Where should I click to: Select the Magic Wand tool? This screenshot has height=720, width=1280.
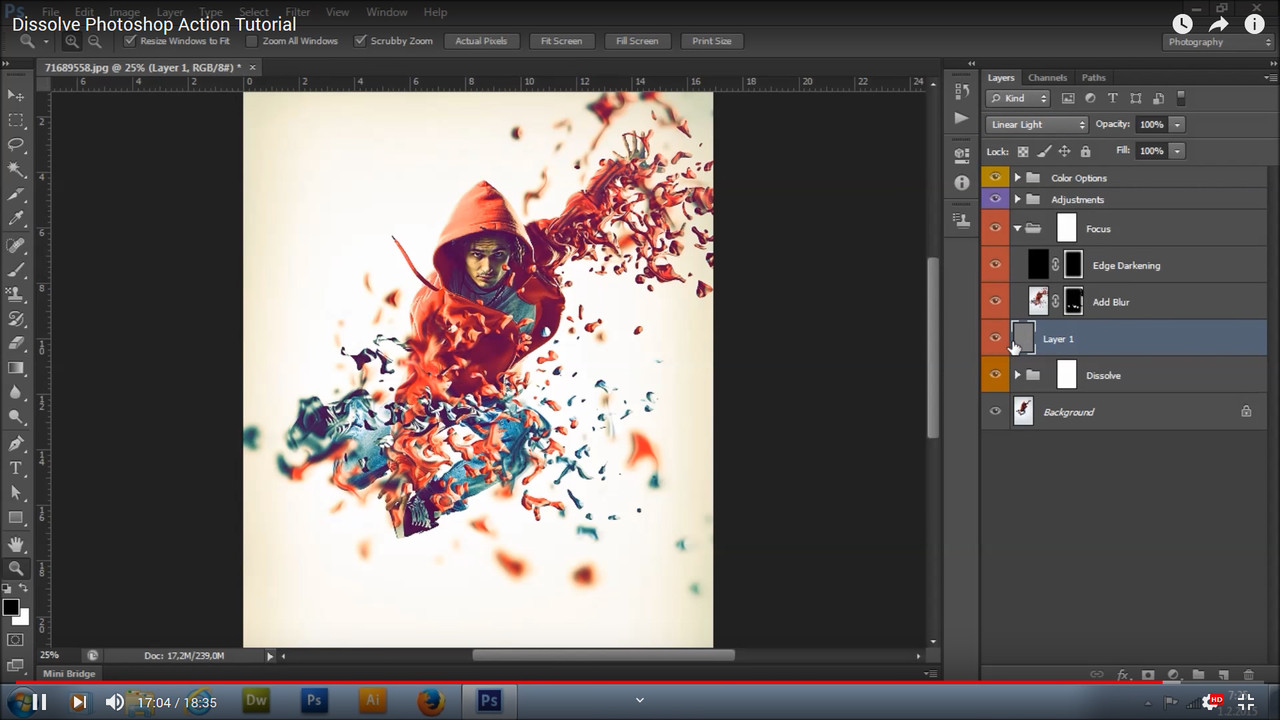pos(16,170)
